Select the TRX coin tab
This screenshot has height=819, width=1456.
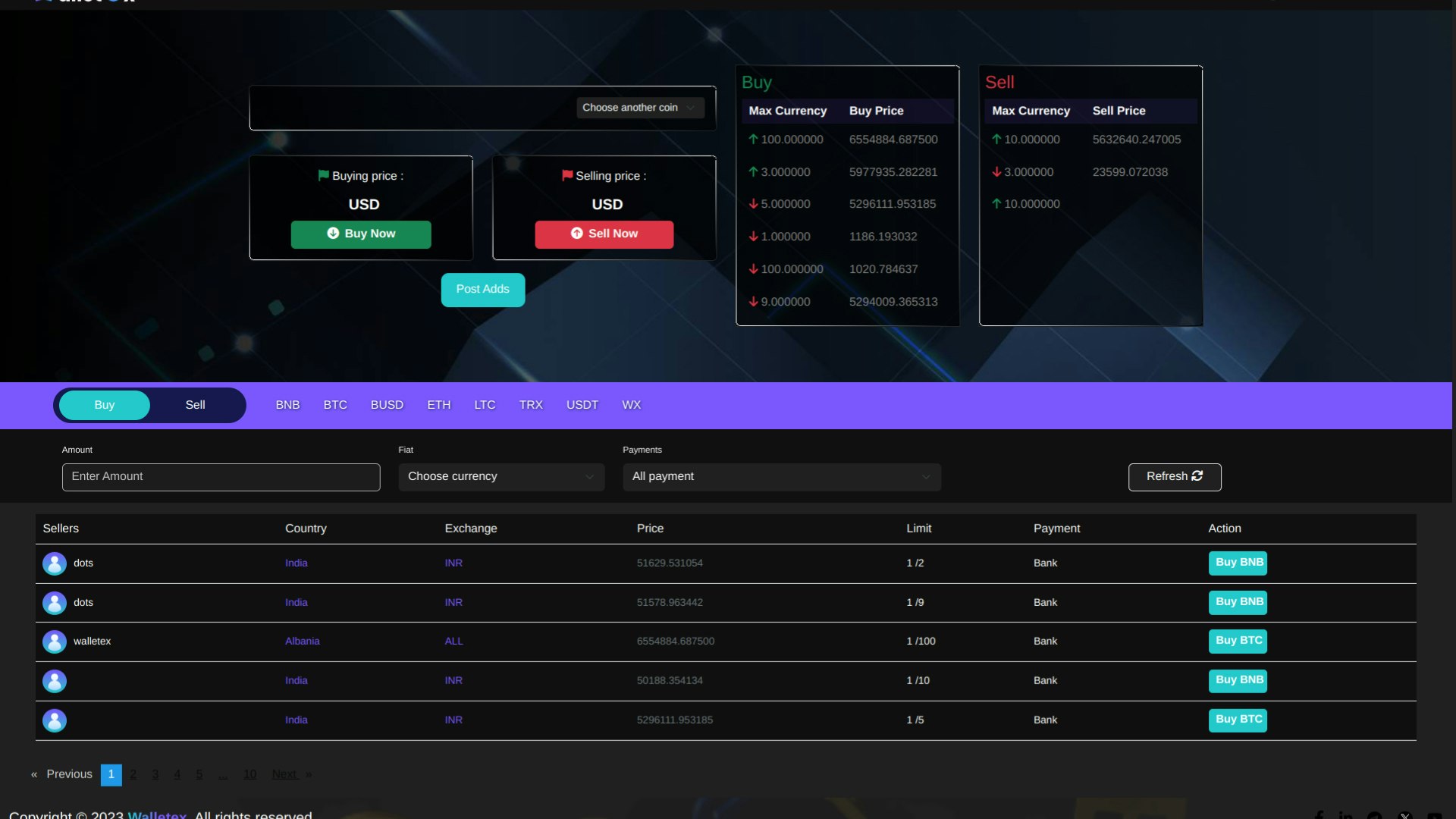pyautogui.click(x=531, y=405)
